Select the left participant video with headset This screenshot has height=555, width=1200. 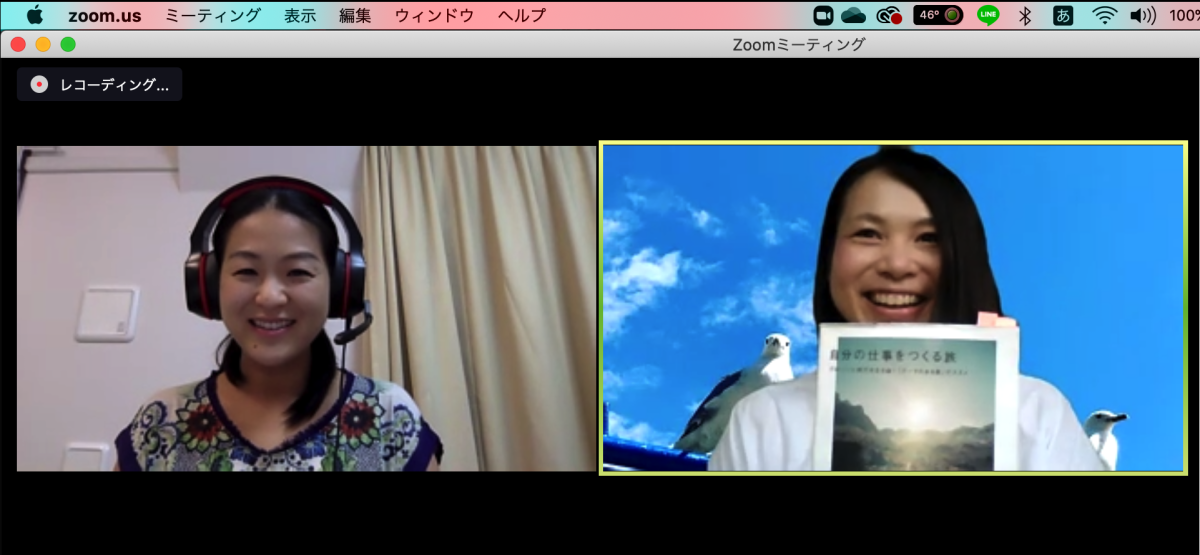(x=306, y=308)
